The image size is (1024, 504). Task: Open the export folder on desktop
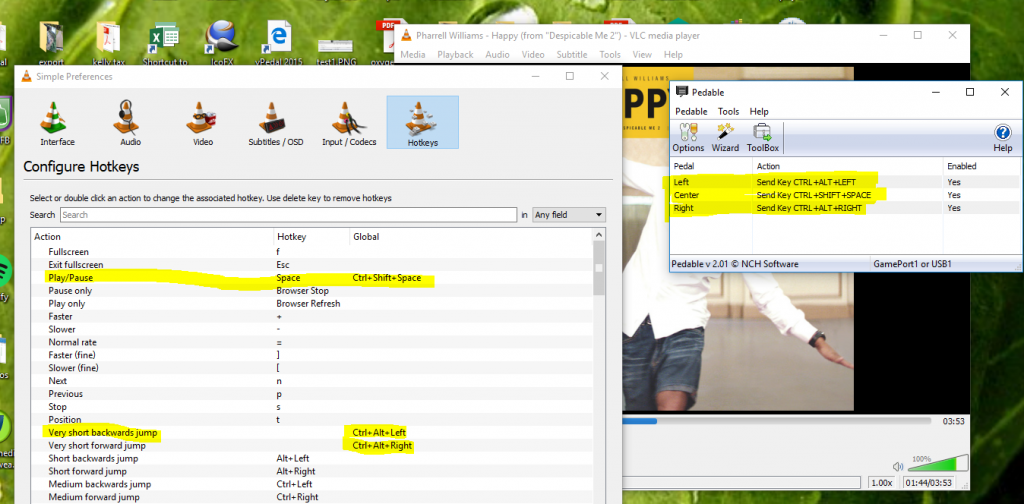coord(51,44)
